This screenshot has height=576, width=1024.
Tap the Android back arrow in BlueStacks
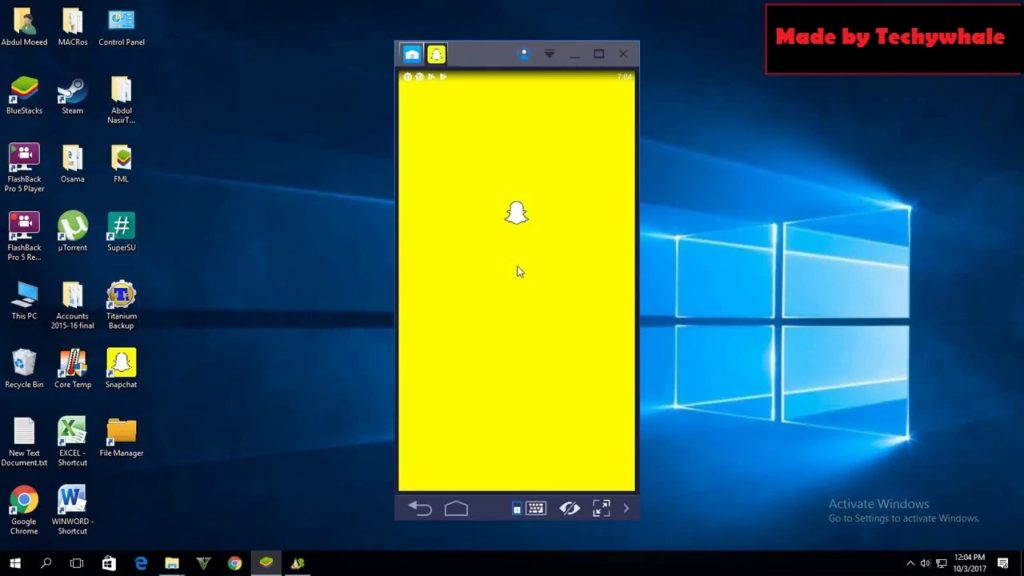coord(420,508)
